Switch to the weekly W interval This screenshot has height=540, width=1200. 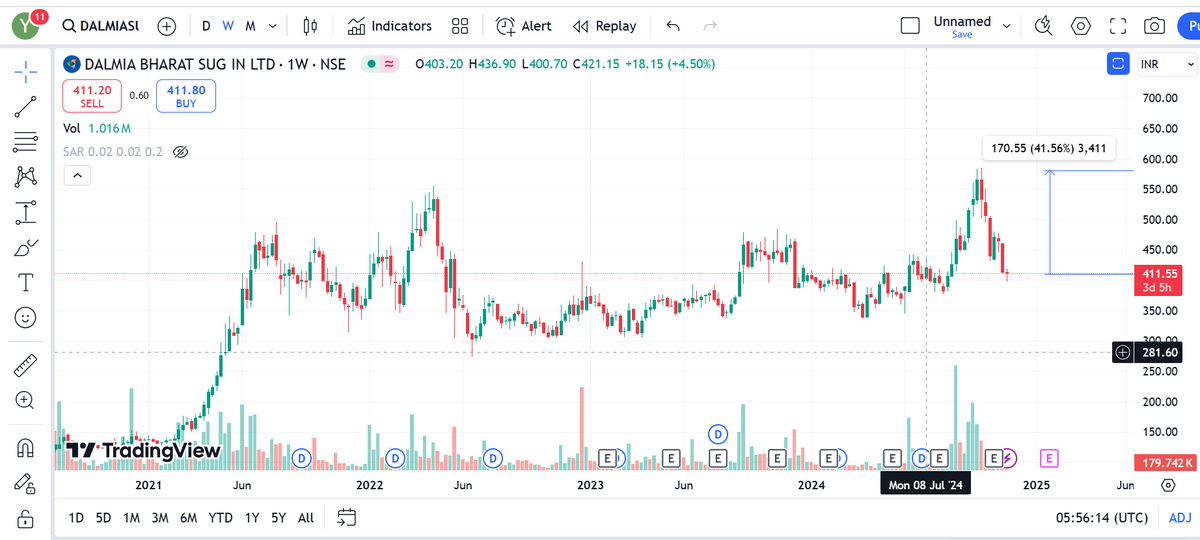point(228,26)
